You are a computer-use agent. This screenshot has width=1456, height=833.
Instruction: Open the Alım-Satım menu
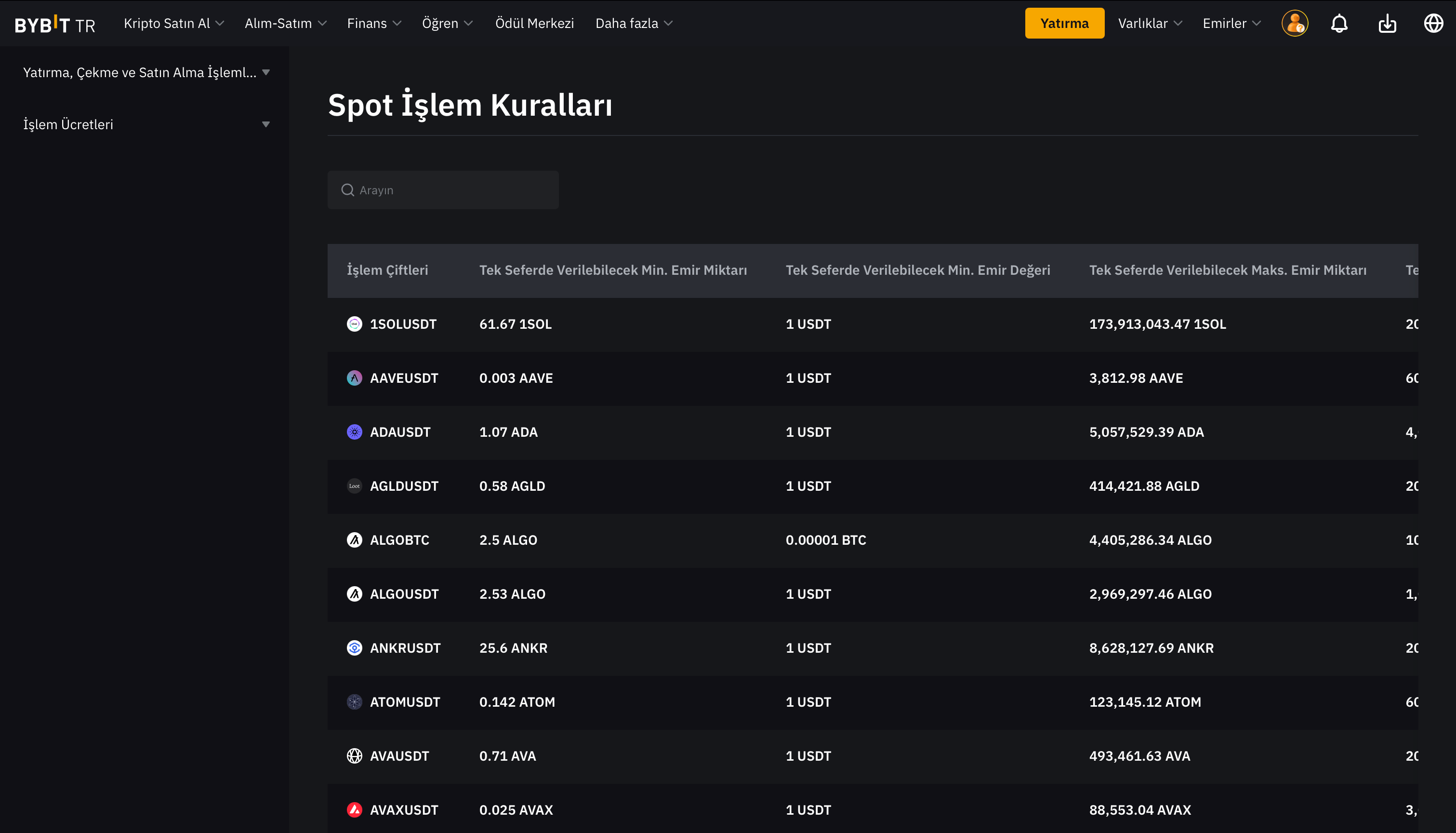[x=285, y=24]
